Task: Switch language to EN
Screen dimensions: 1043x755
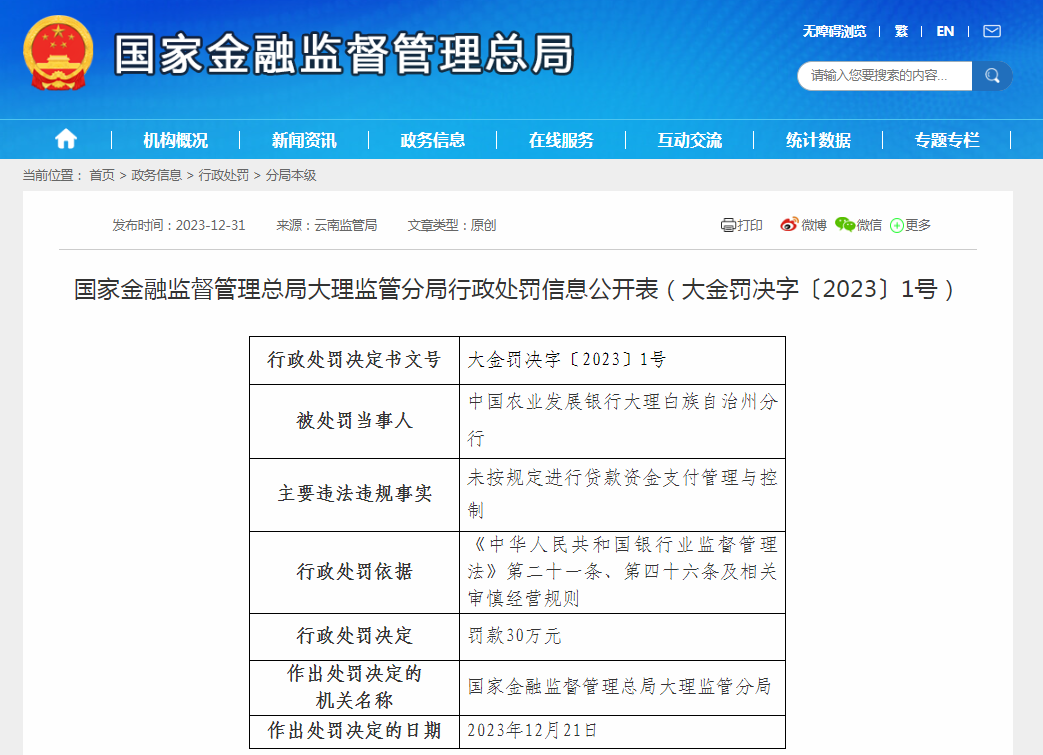Action: [945, 31]
